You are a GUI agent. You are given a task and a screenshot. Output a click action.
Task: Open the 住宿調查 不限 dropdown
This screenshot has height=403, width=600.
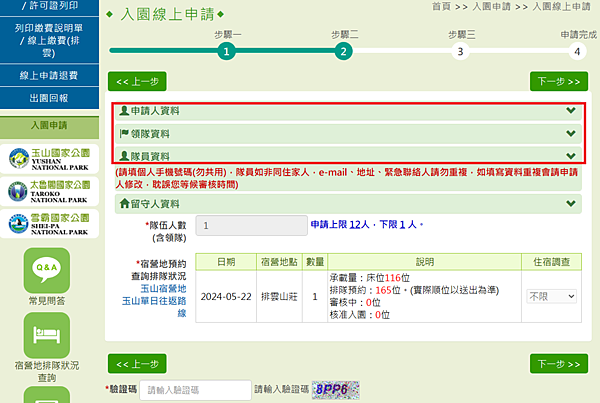[x=551, y=296]
